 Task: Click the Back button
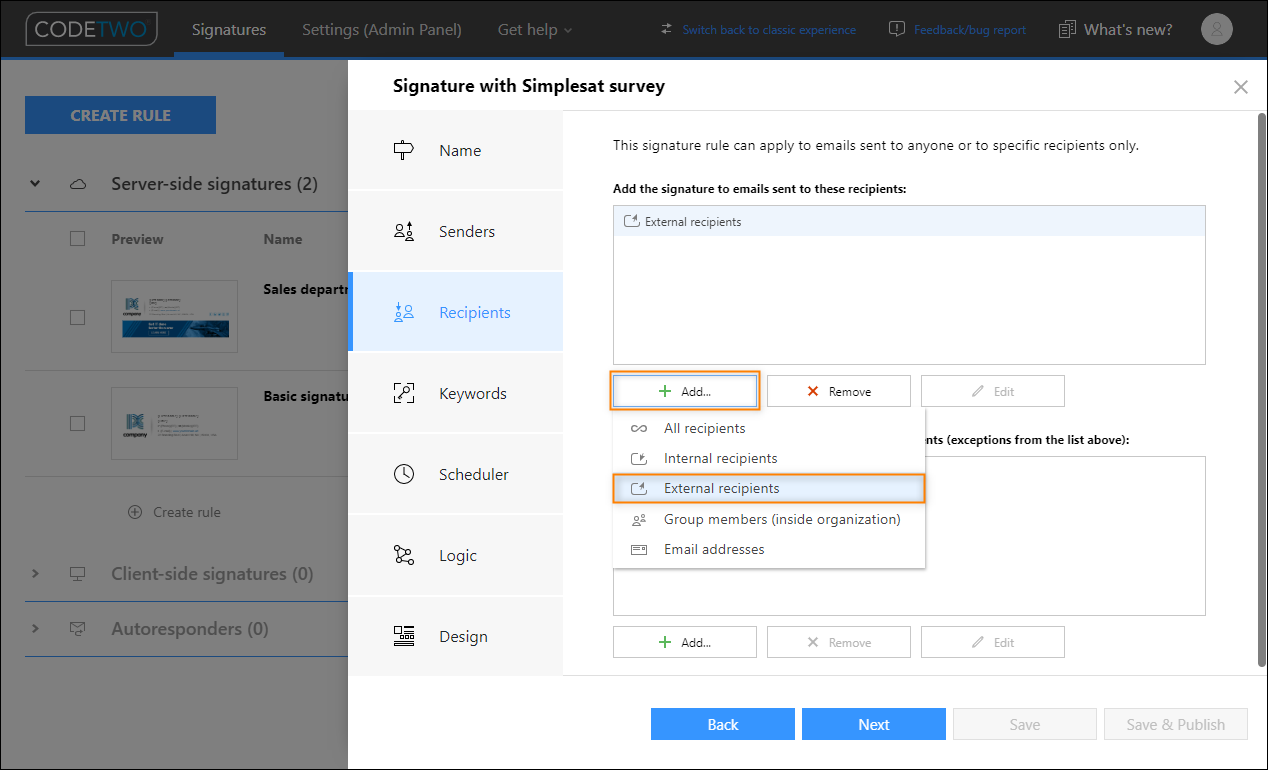(x=723, y=725)
